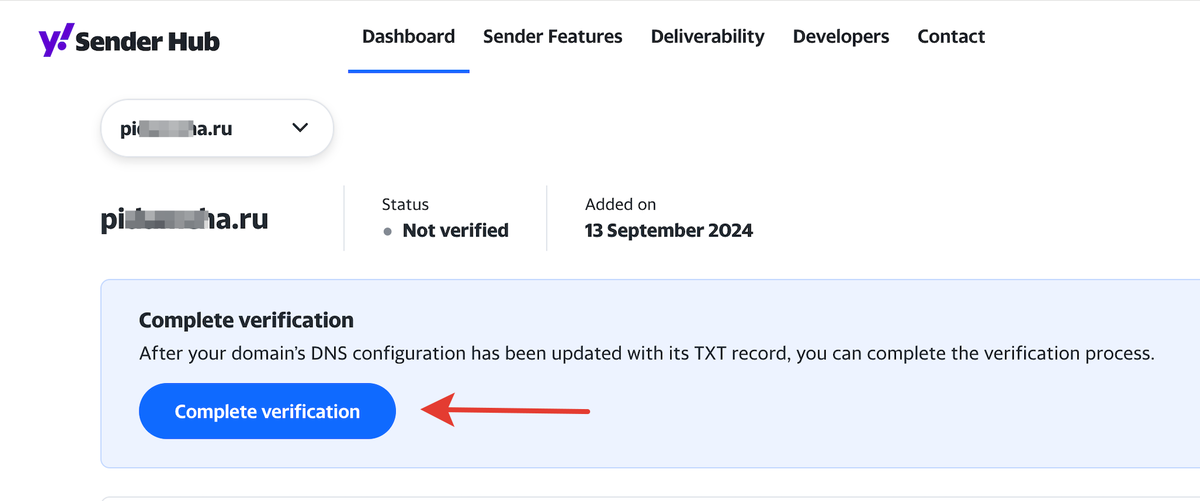Click the large domain name heading
1200x501 pixels.
coord(185,221)
